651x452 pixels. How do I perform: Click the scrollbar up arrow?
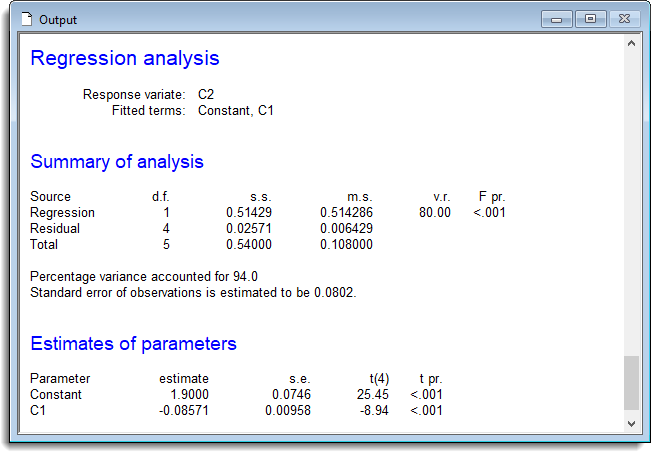[630, 44]
